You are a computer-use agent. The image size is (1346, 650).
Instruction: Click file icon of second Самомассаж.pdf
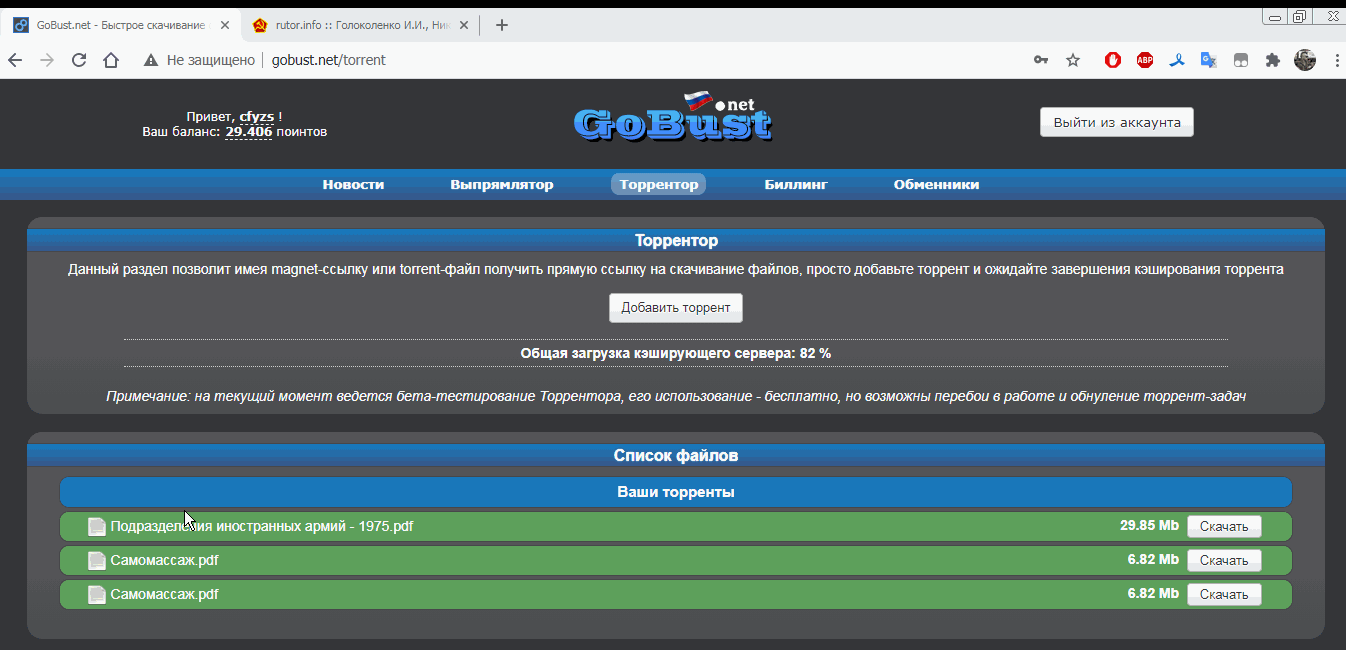click(x=97, y=594)
